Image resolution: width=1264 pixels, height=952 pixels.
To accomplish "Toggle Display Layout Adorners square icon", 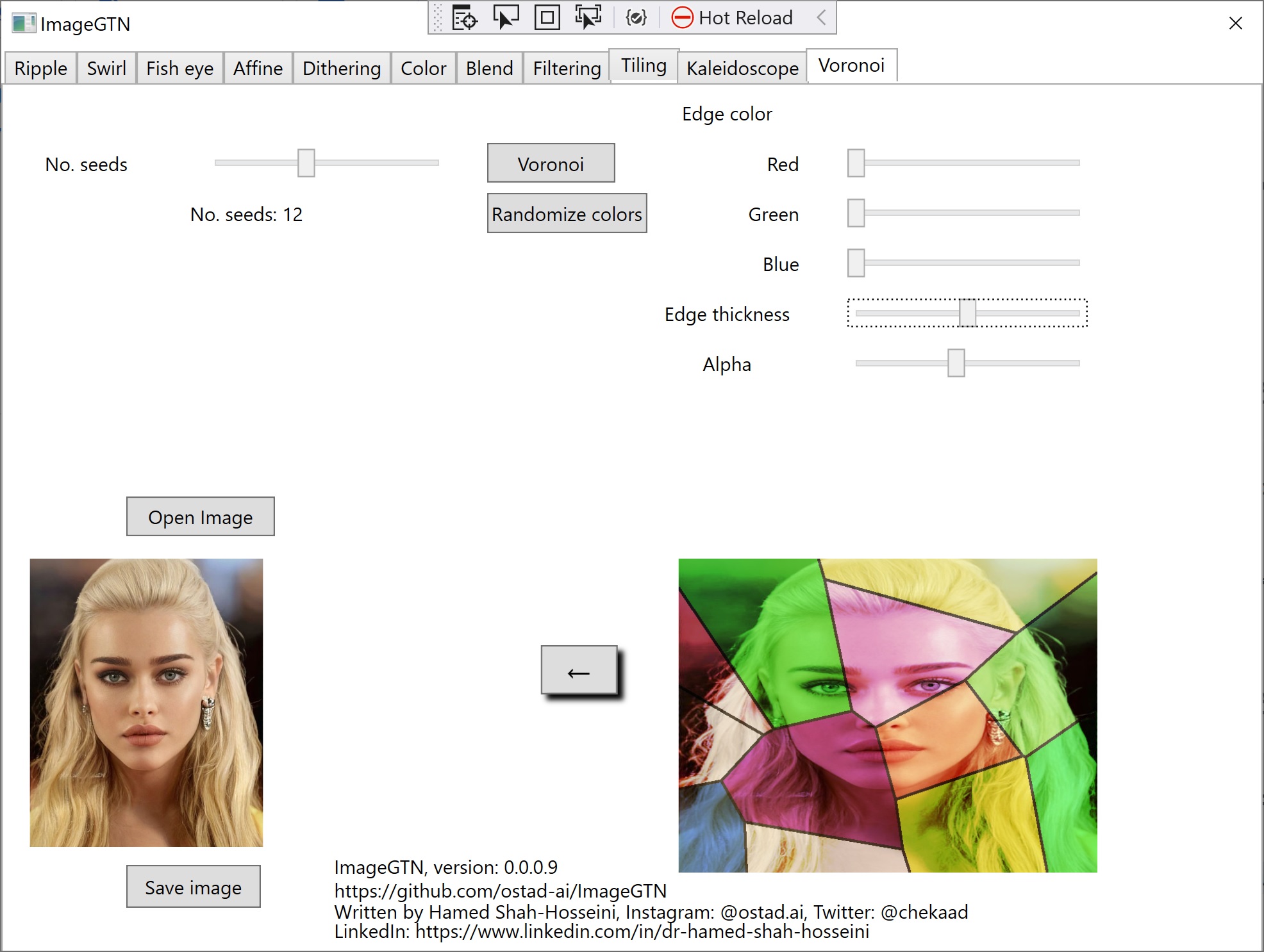I will coord(547,18).
